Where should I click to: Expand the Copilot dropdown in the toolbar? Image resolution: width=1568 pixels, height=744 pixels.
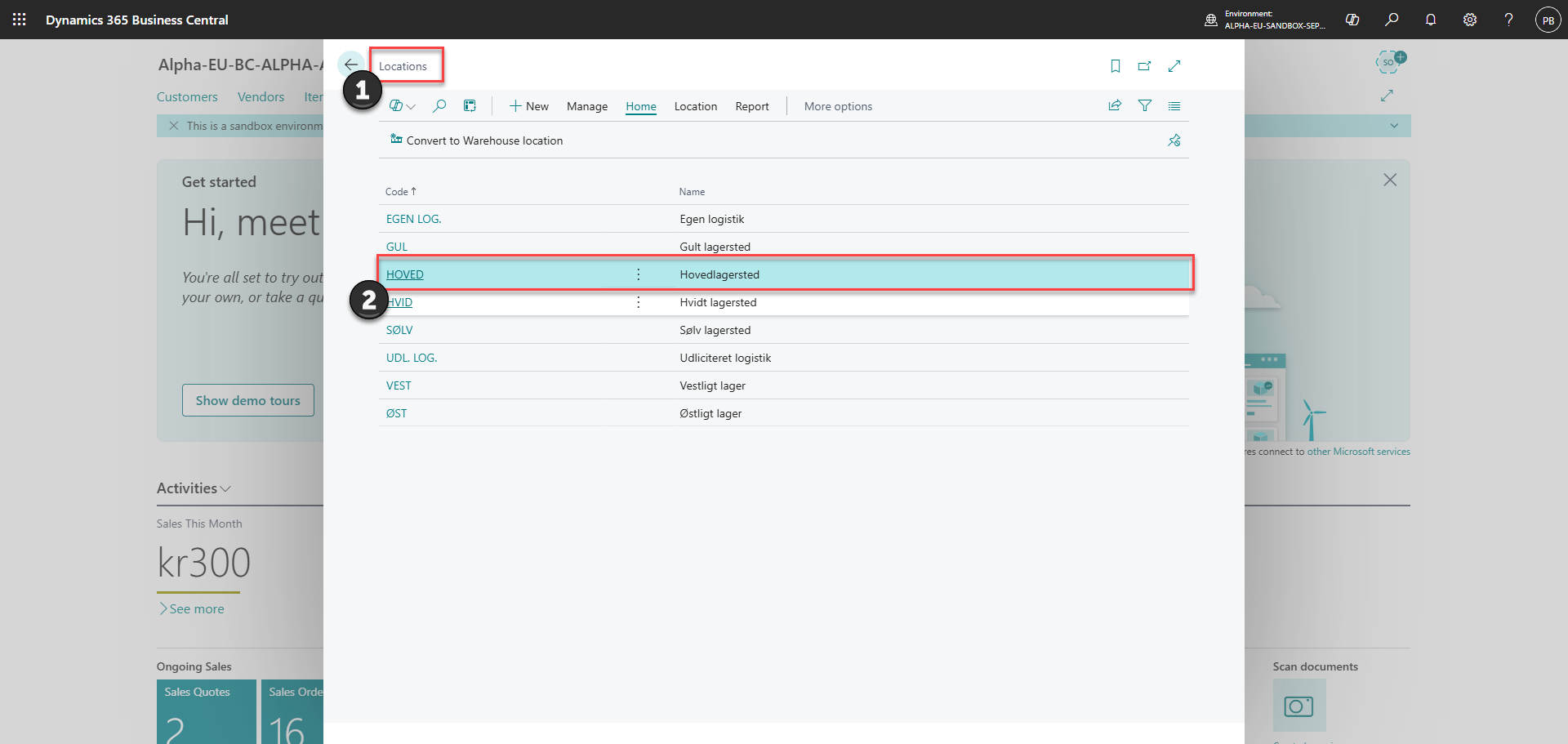(x=403, y=106)
